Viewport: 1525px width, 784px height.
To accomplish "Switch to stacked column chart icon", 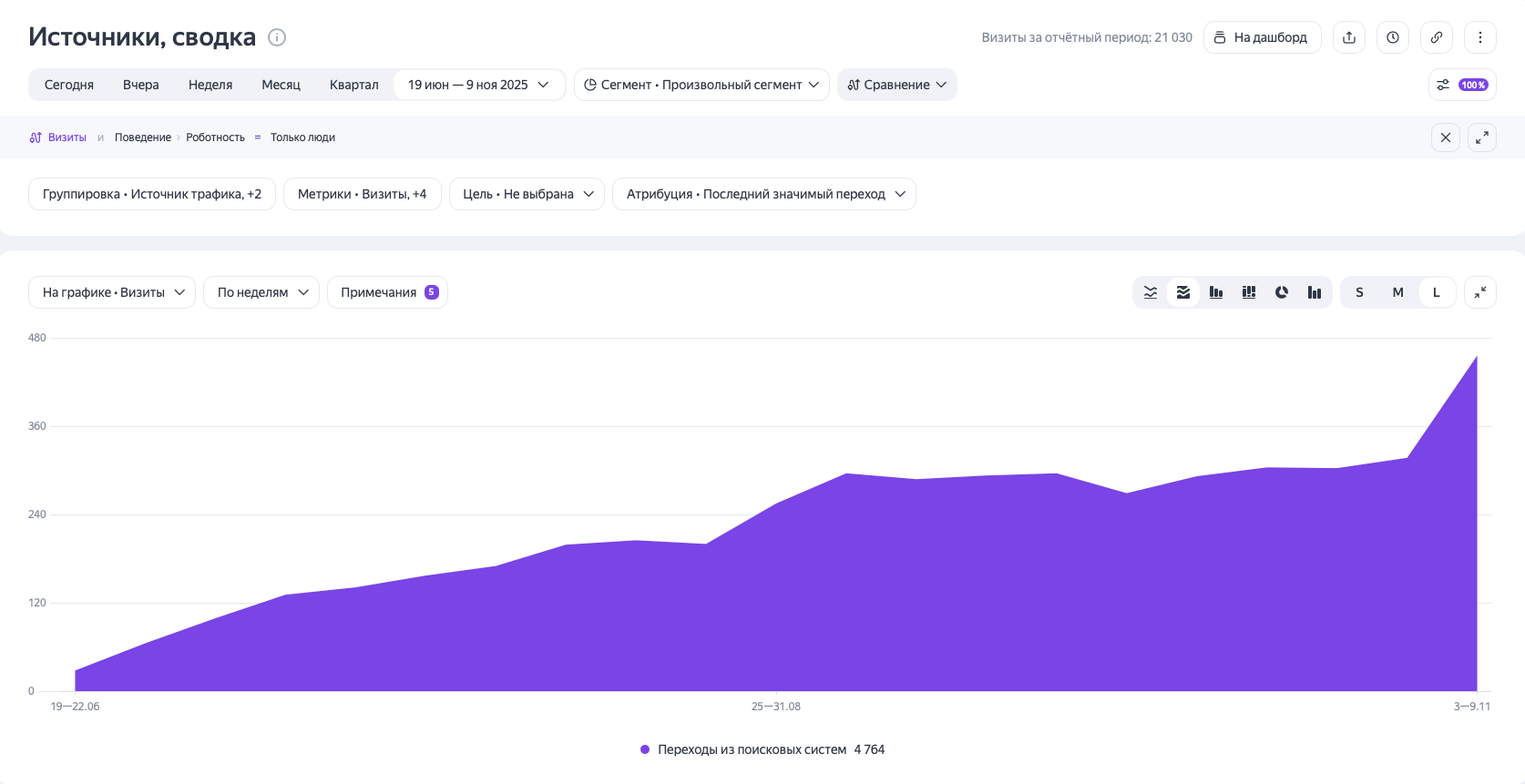I will click(x=1249, y=292).
